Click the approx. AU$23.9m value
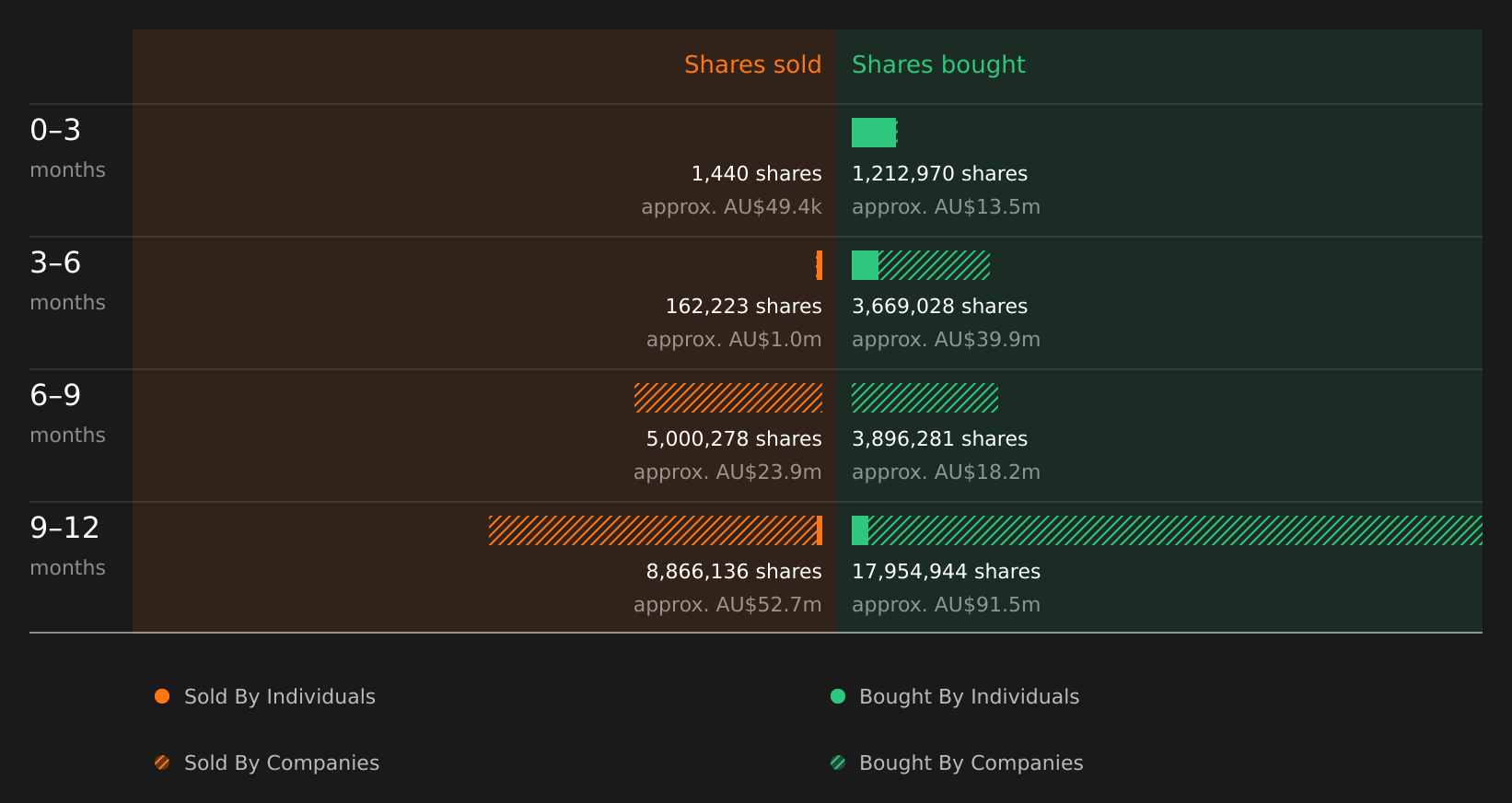 727,472
